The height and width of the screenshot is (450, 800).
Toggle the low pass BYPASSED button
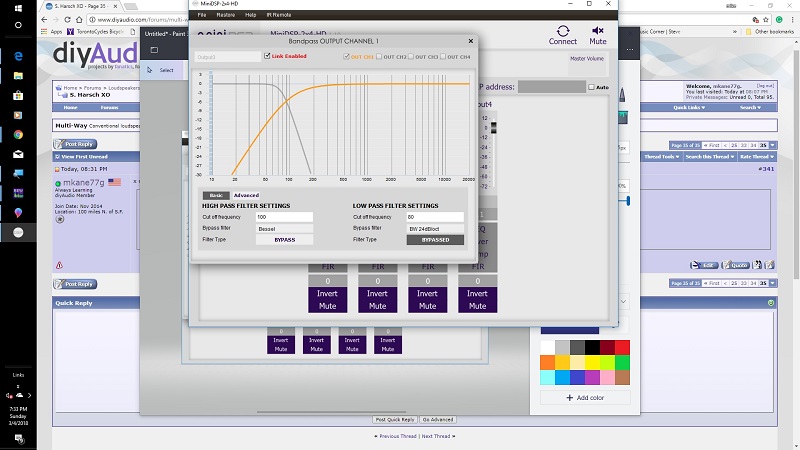pyautogui.click(x=435, y=240)
